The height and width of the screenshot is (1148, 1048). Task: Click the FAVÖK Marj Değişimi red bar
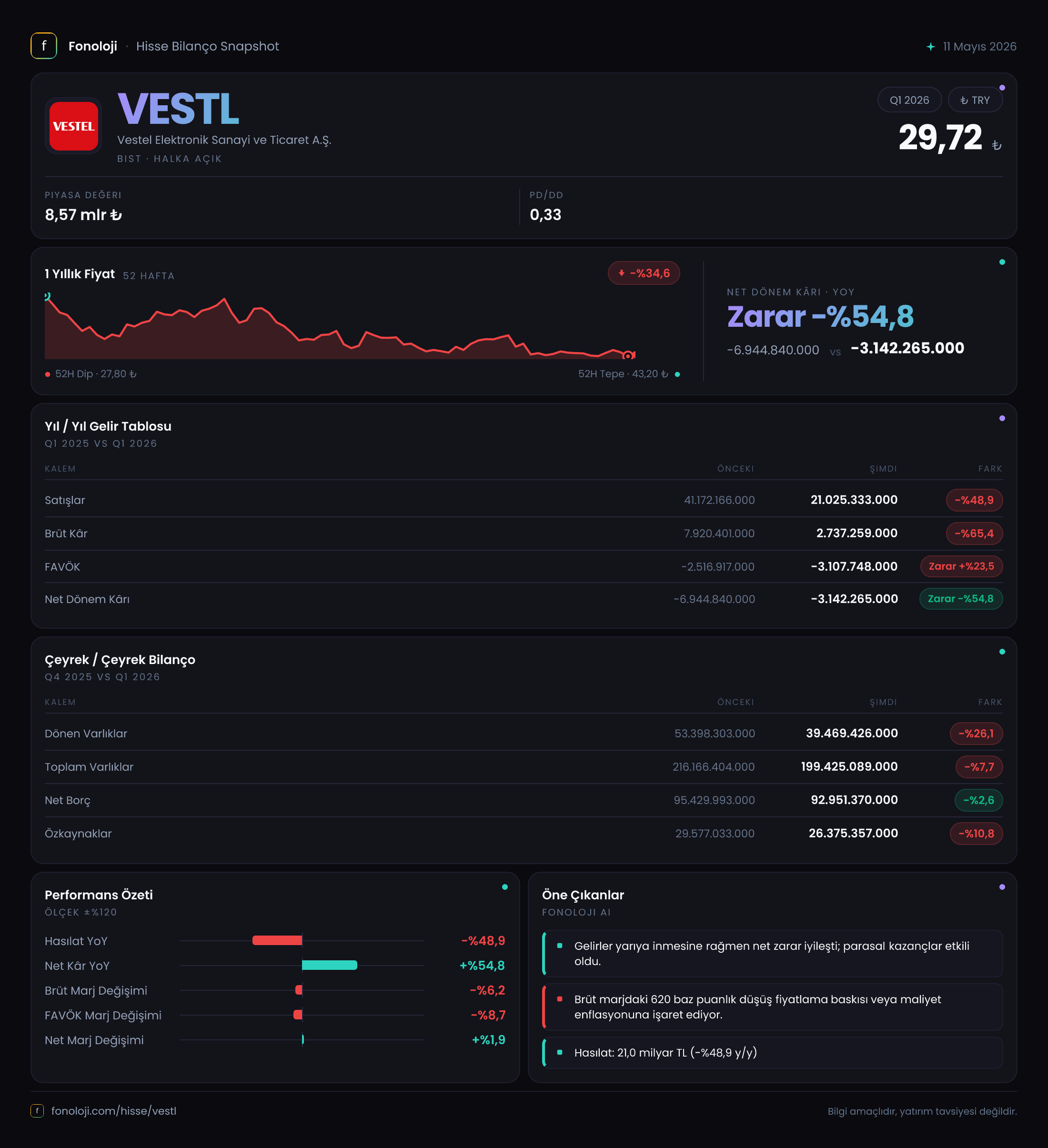[x=298, y=1014]
